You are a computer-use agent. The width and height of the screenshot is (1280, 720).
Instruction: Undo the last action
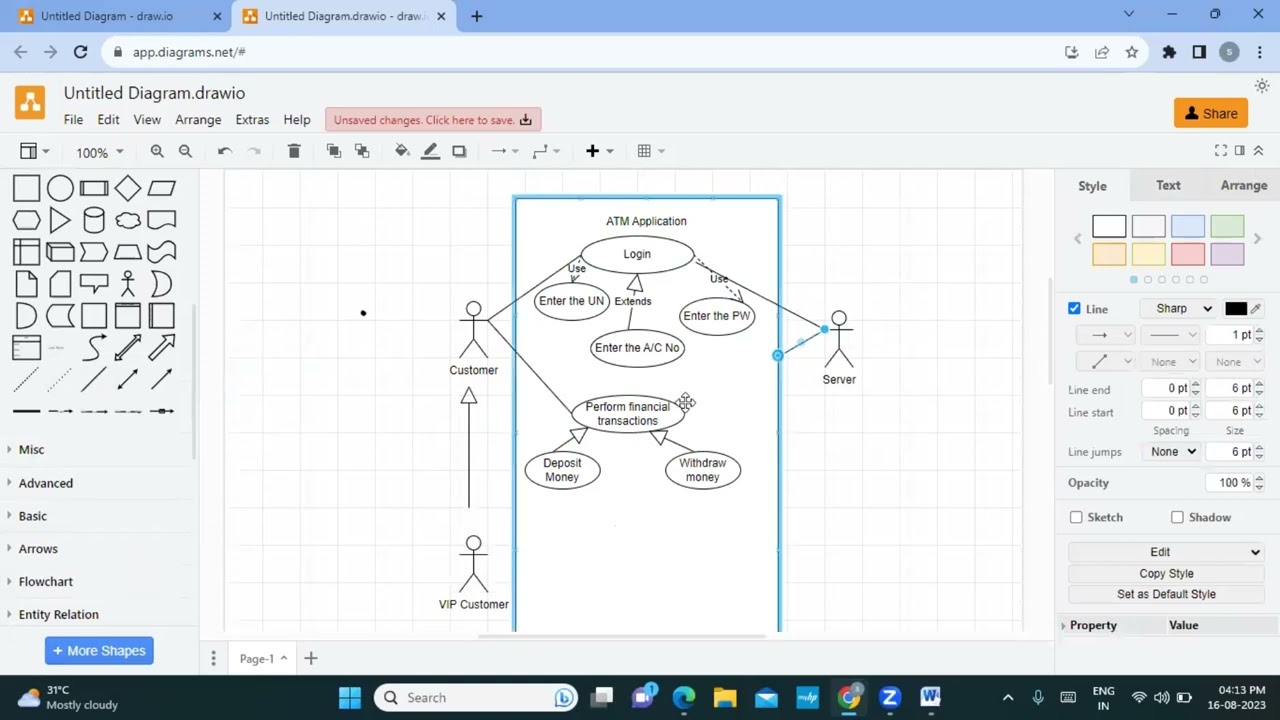point(225,151)
